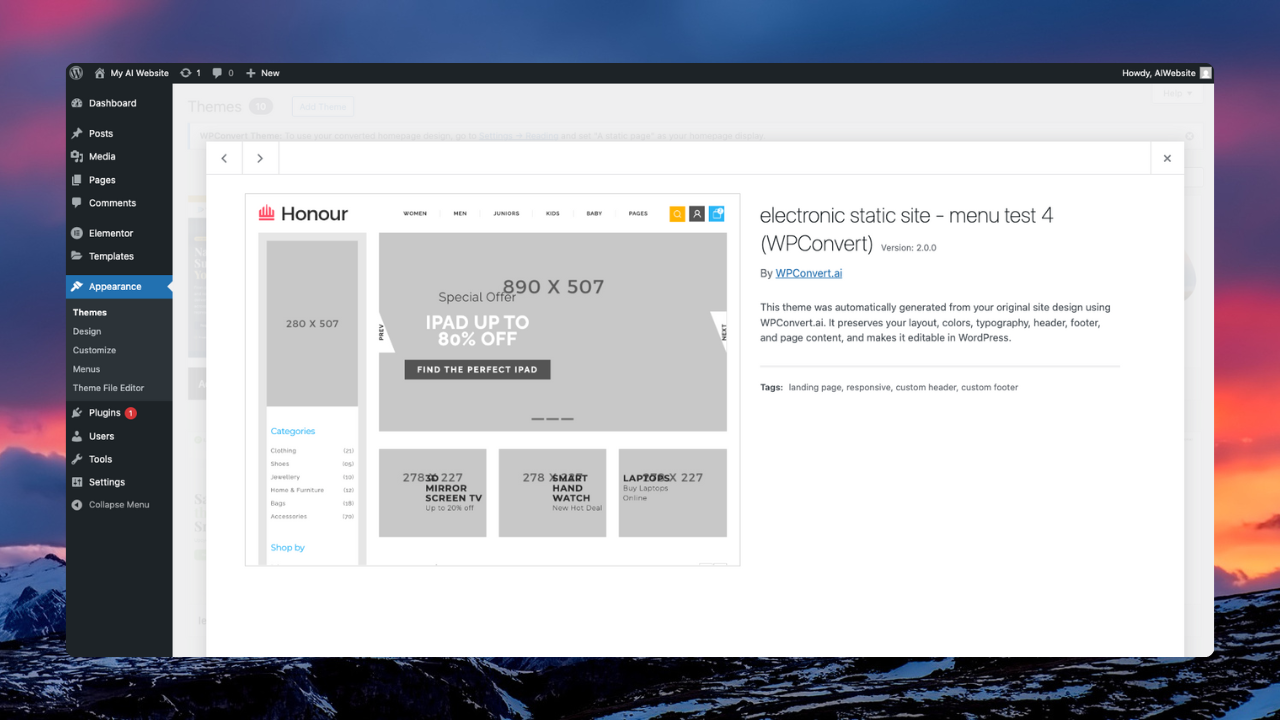Click WOMEN in preview navigation

(x=415, y=213)
